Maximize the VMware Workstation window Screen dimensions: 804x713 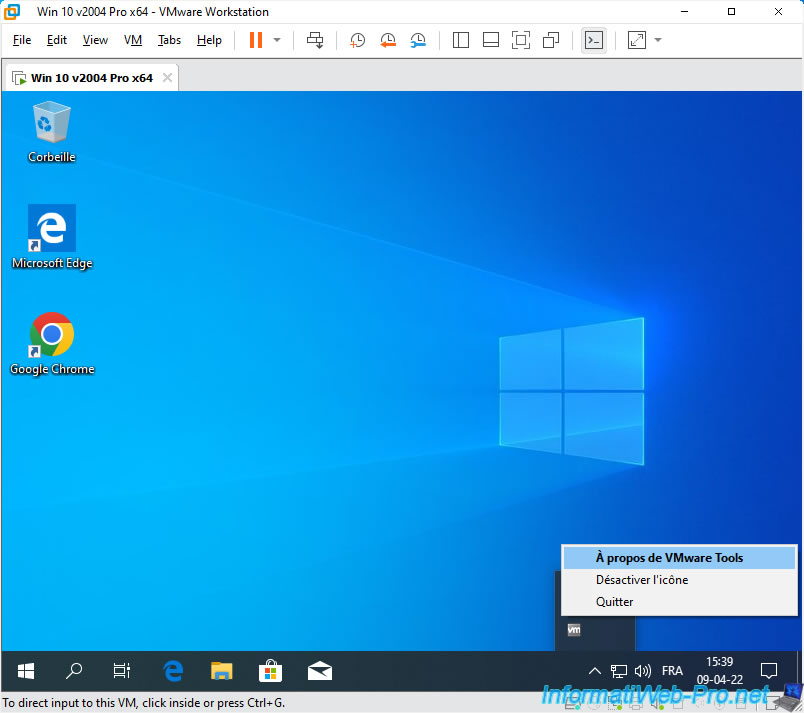tap(732, 11)
